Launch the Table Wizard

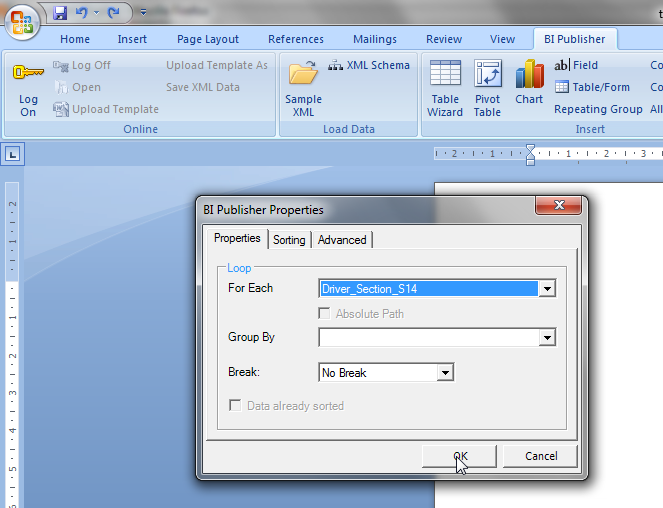[x=445, y=88]
